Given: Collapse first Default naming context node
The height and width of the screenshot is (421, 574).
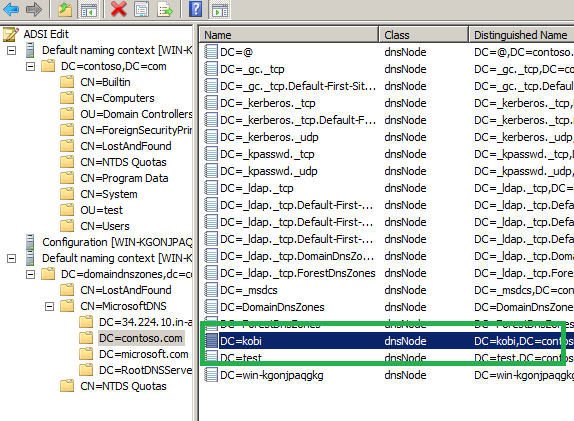Looking at the screenshot, I should [x=12, y=50].
